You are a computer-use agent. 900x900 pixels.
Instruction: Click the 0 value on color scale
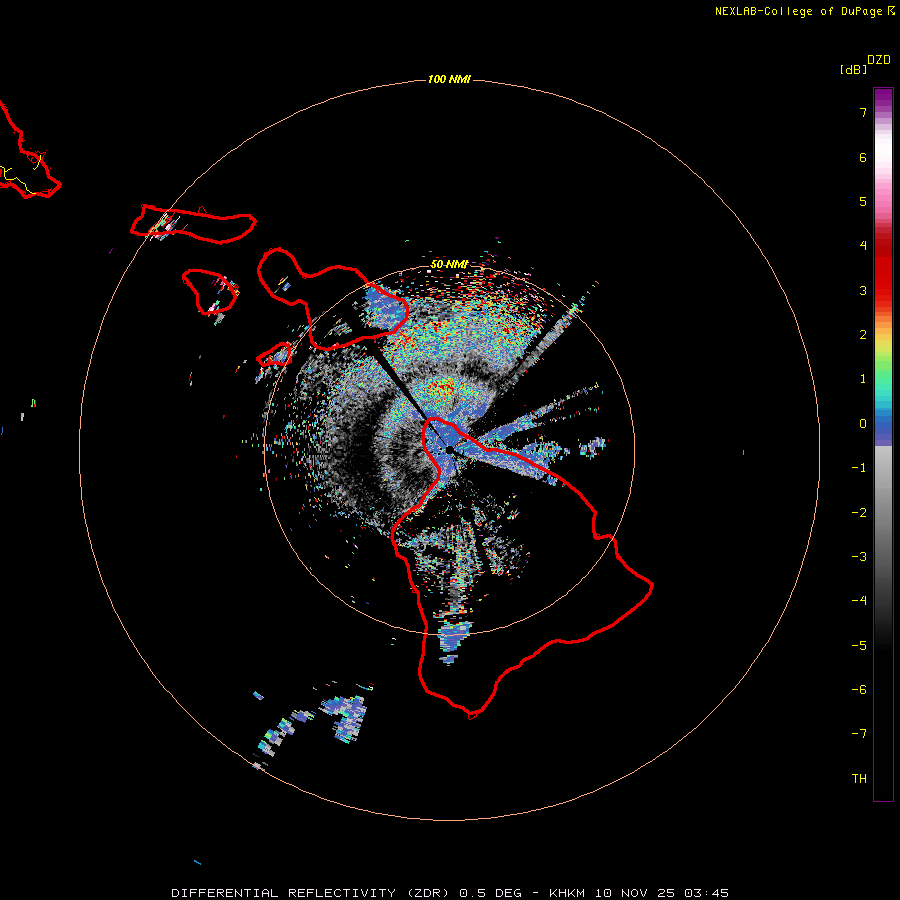pos(863,424)
